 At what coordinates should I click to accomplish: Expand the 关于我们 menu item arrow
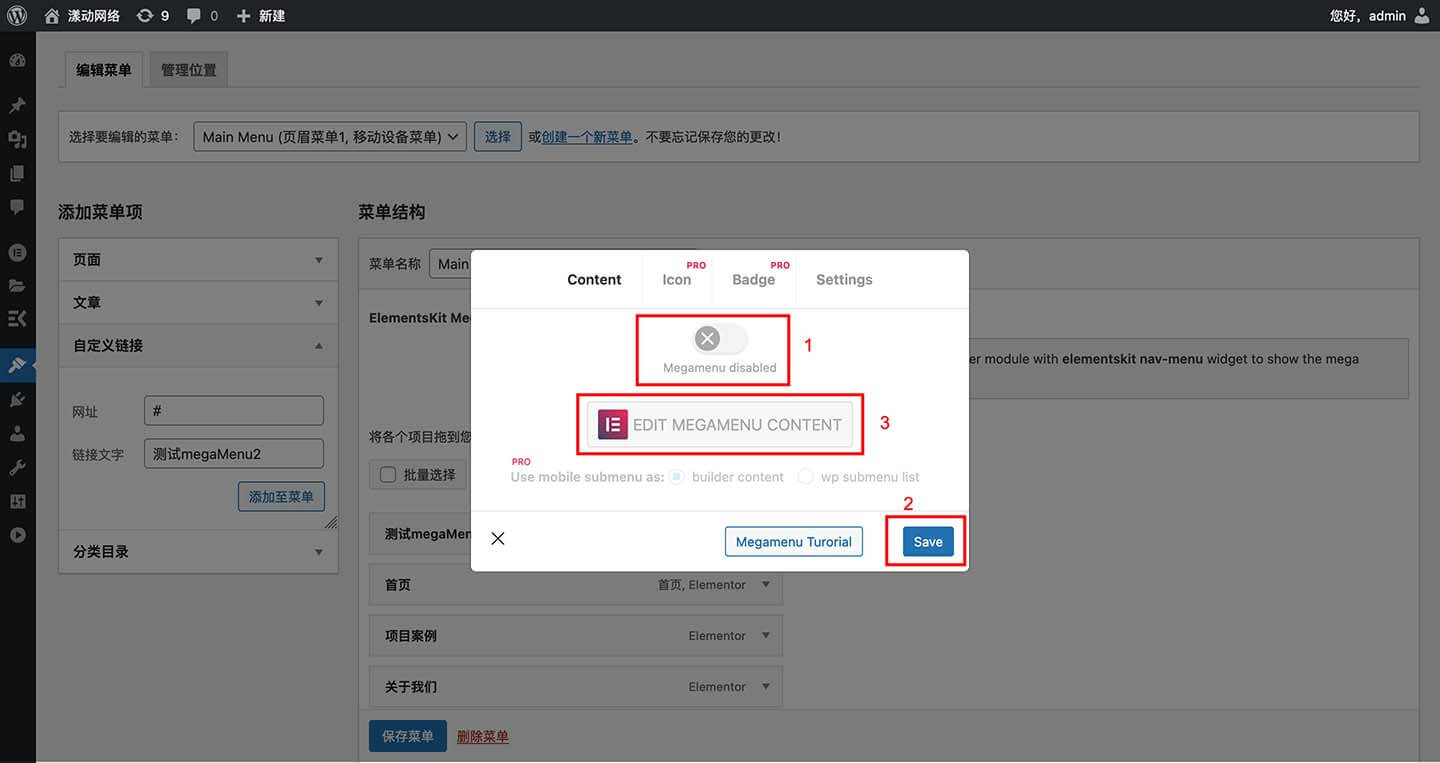[766, 687]
